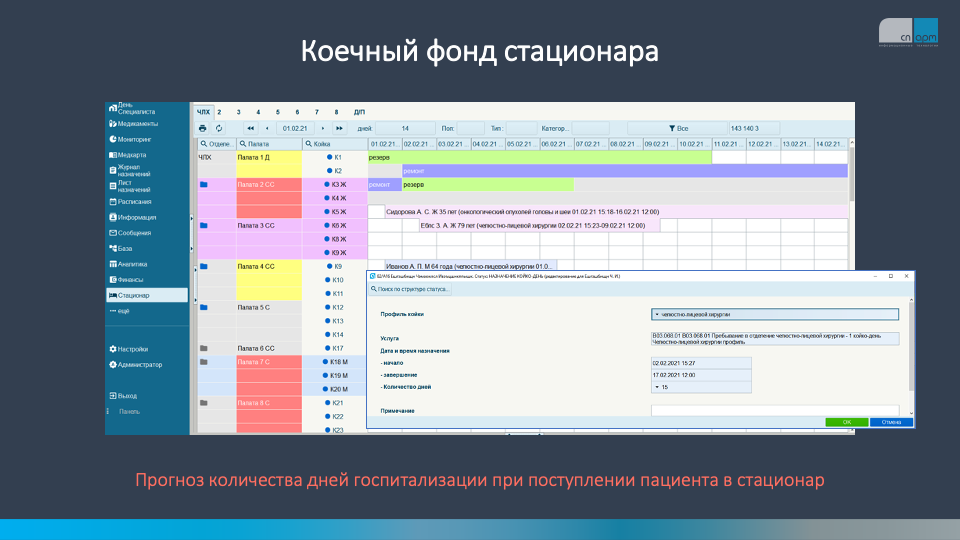
Task: Open Журнал назначений in the sidebar
Action: (x=130, y=170)
